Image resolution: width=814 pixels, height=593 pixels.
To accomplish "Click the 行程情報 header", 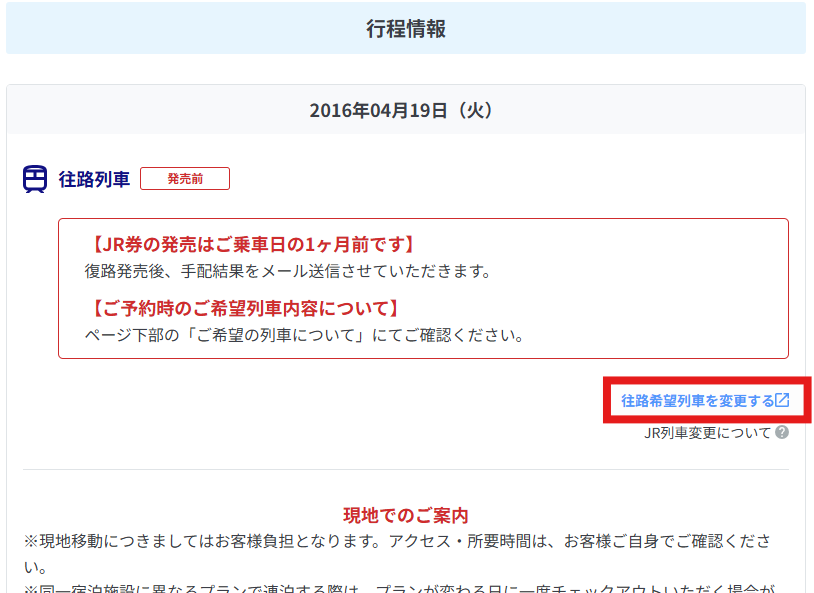I will [406, 29].
